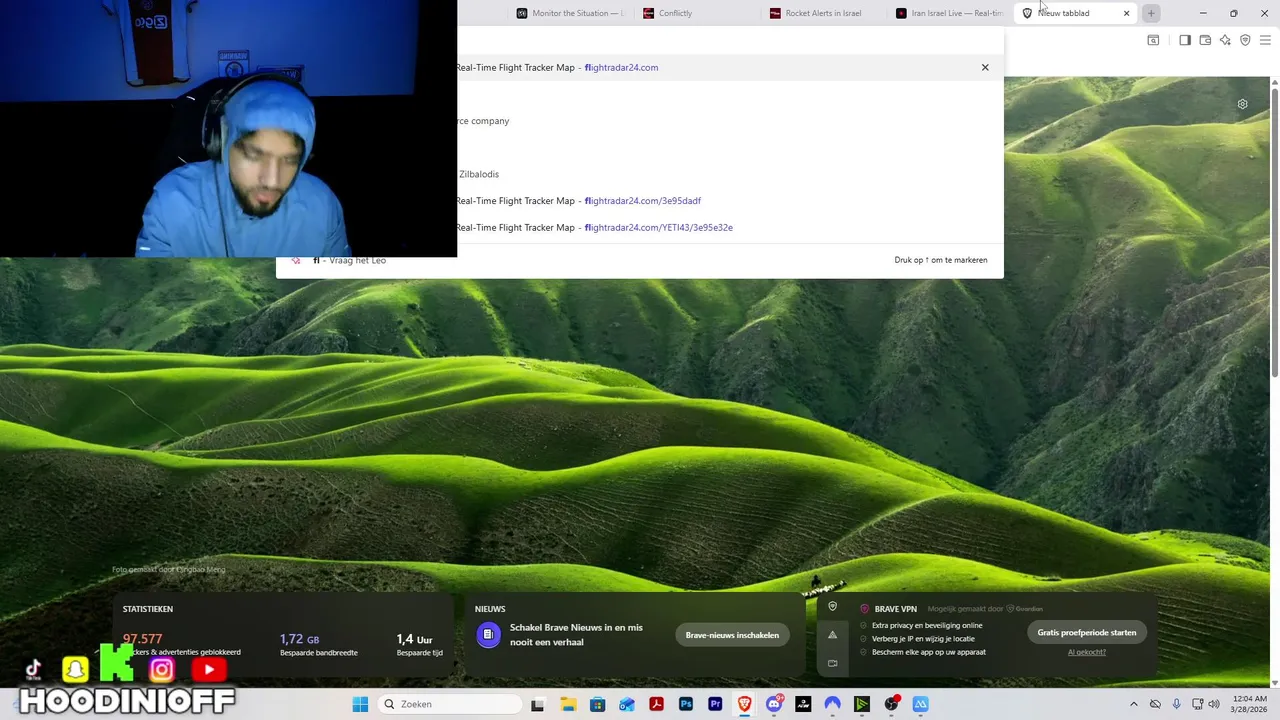The image size is (1280, 720).
Task: Open the tab search icon in toolbar
Action: tap(1153, 40)
